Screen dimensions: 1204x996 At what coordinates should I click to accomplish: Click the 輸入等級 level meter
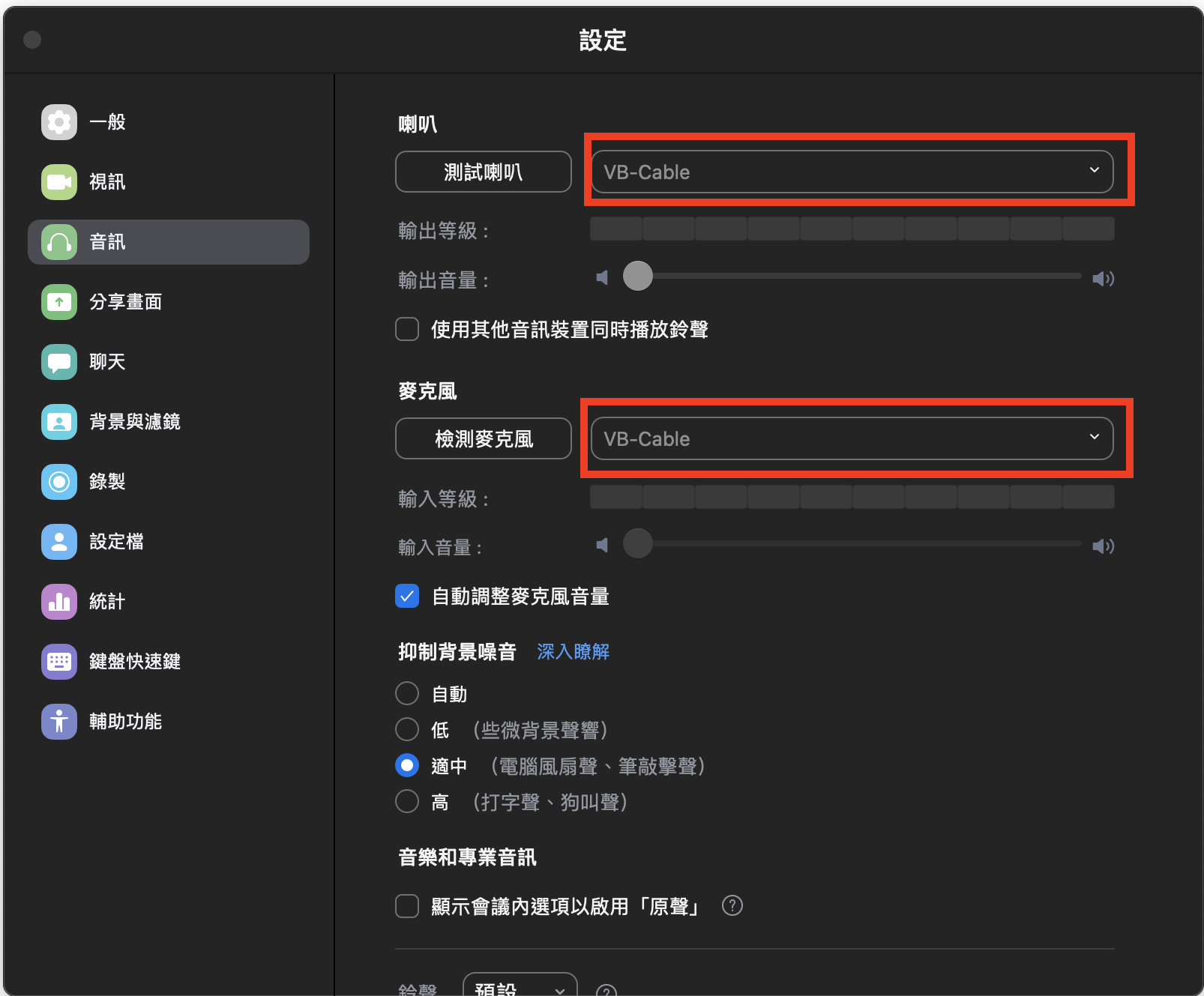tap(852, 497)
